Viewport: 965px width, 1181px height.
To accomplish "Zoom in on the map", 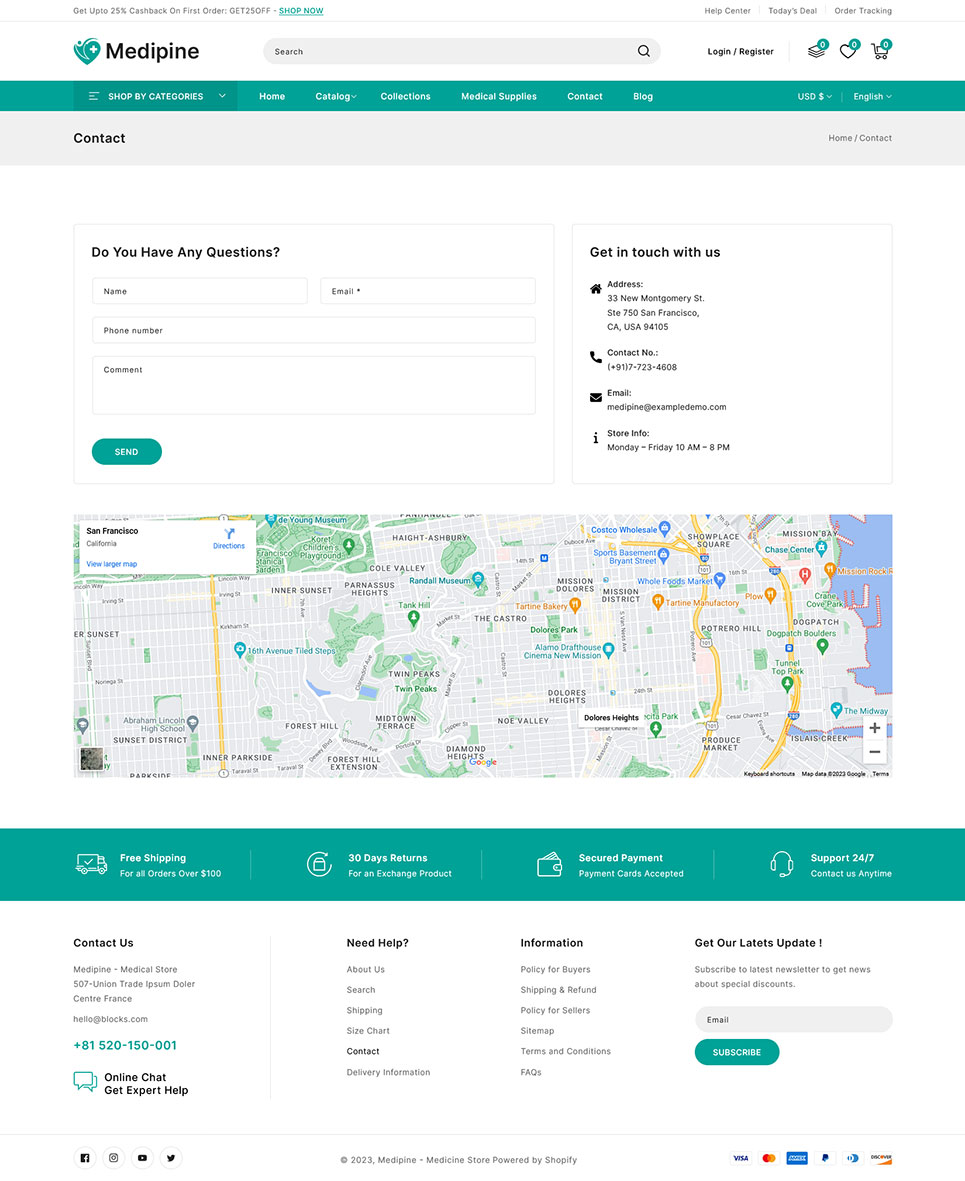I will pos(874,728).
